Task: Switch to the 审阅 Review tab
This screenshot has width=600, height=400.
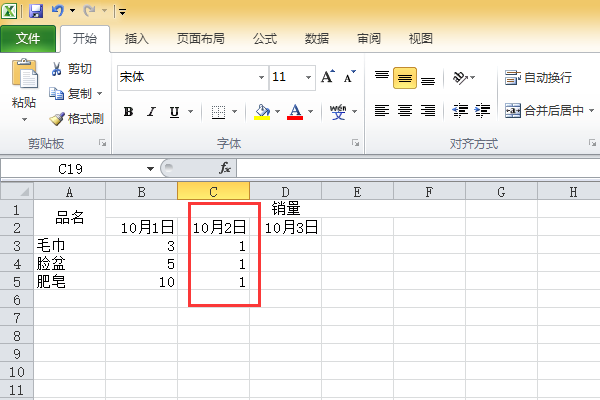Action: pyautogui.click(x=368, y=38)
